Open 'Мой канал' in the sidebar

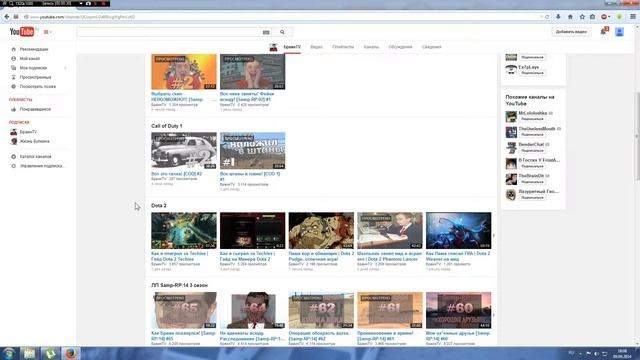click(x=29, y=58)
